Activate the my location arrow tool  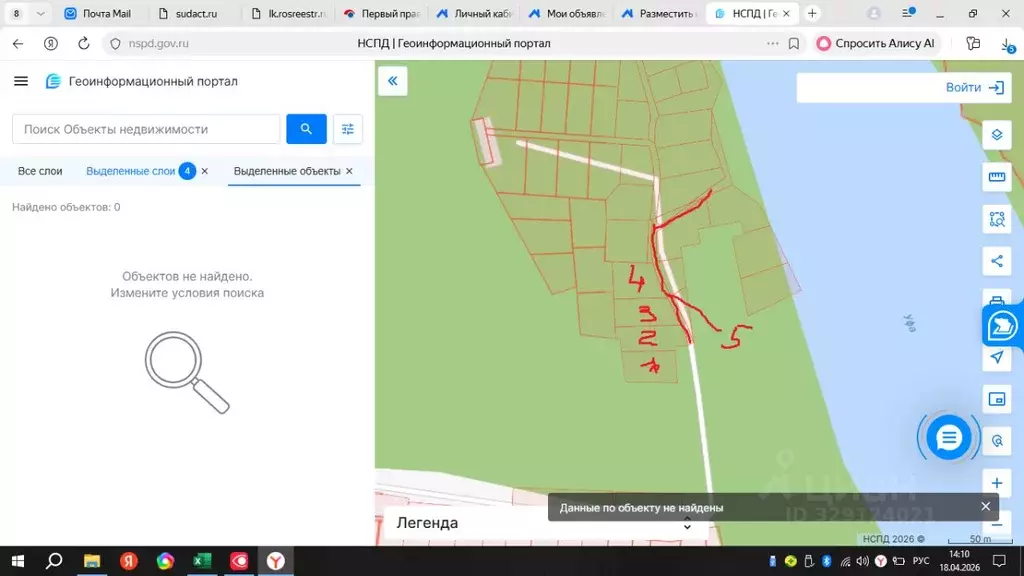coord(997,357)
